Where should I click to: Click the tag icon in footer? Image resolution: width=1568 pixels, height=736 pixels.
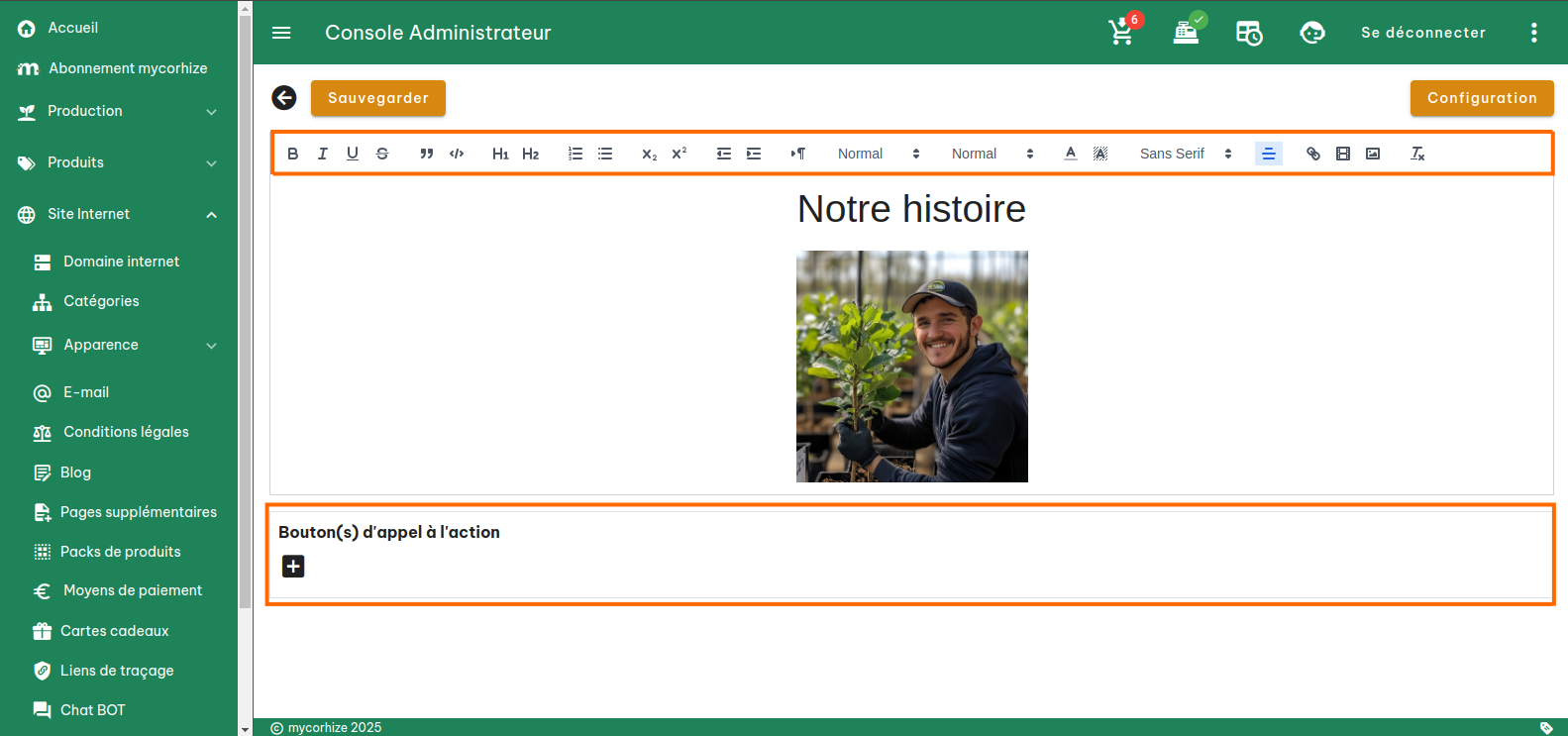[1546, 728]
